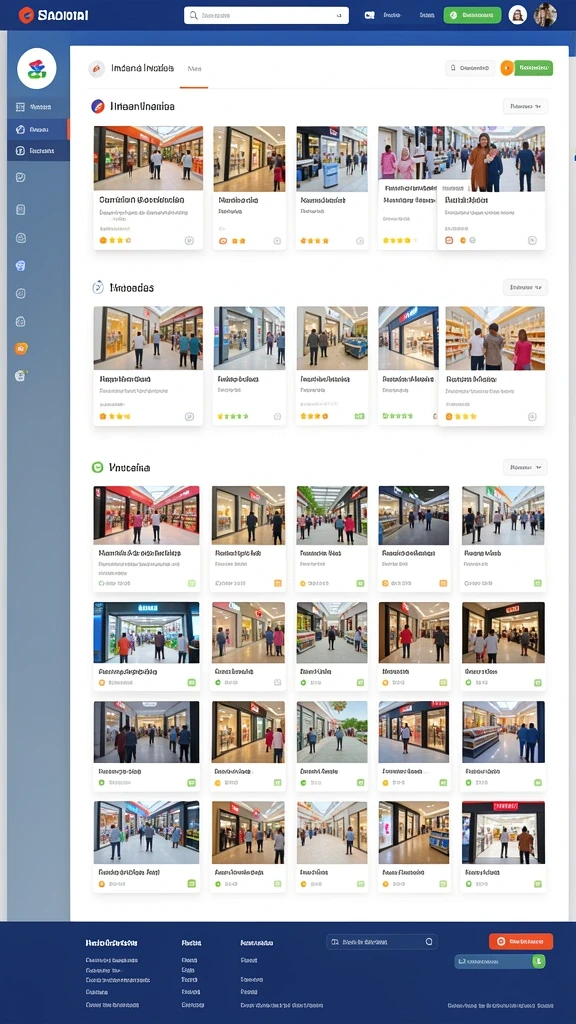576x1024 pixels.
Task: Toggle the green toggle in the footer's right box
Action: (x=538, y=961)
